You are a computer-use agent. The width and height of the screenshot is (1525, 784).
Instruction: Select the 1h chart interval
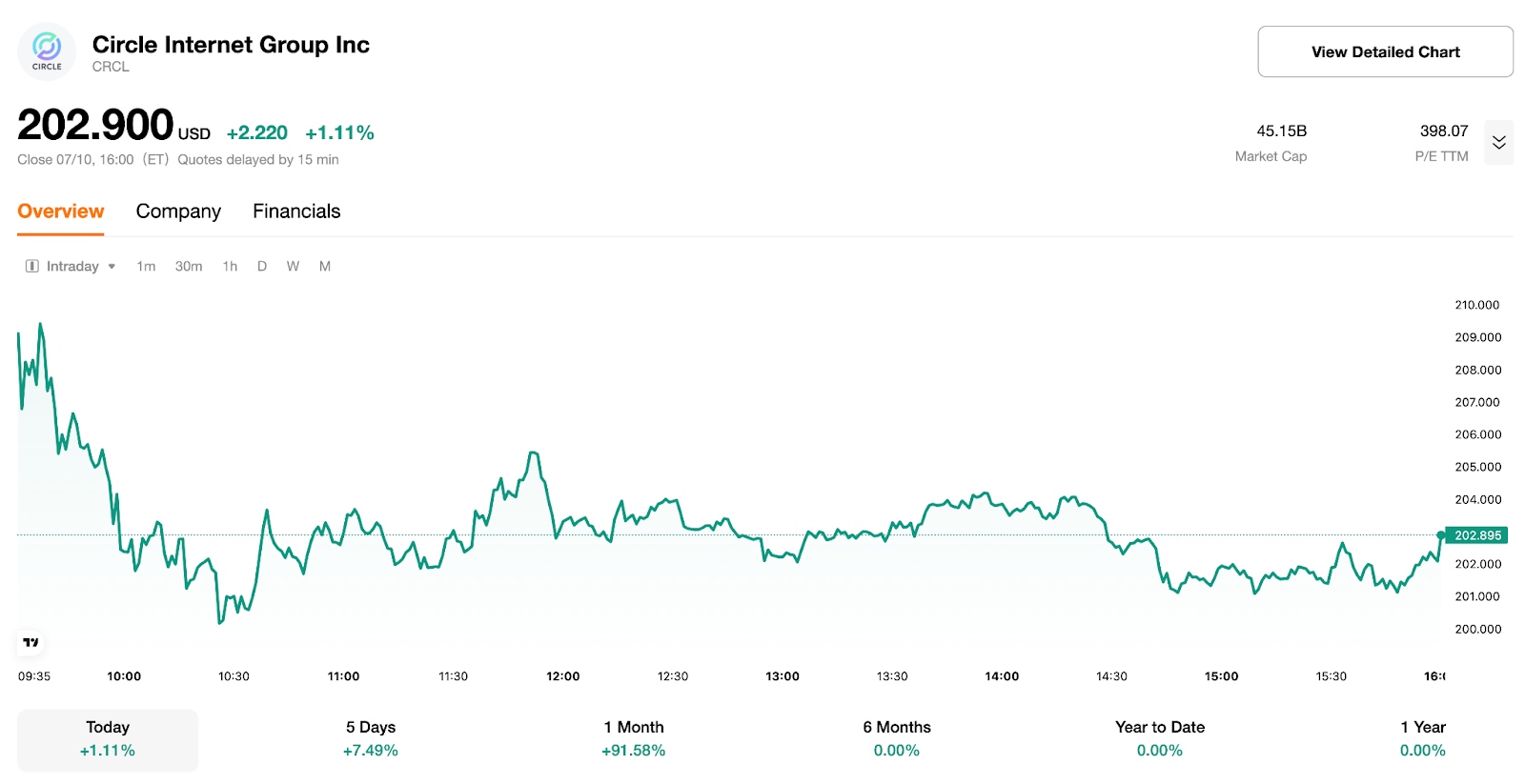[230, 267]
